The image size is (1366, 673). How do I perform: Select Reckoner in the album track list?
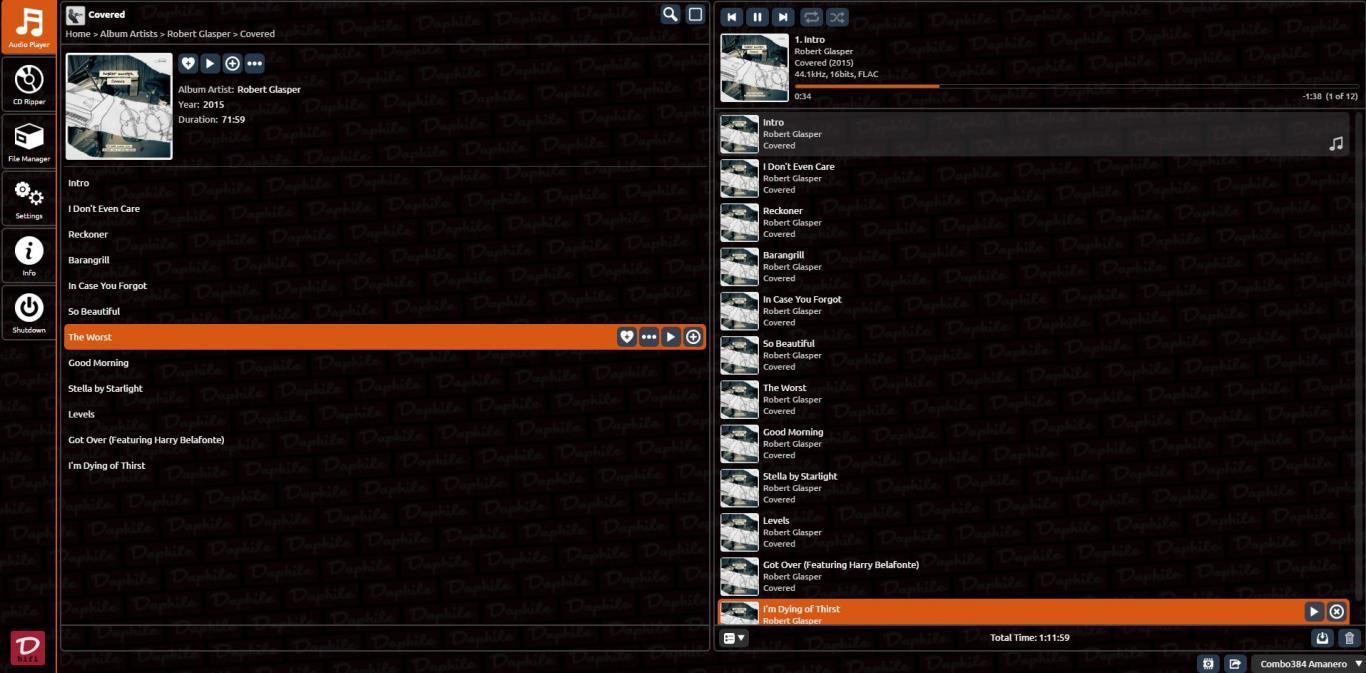385,234
